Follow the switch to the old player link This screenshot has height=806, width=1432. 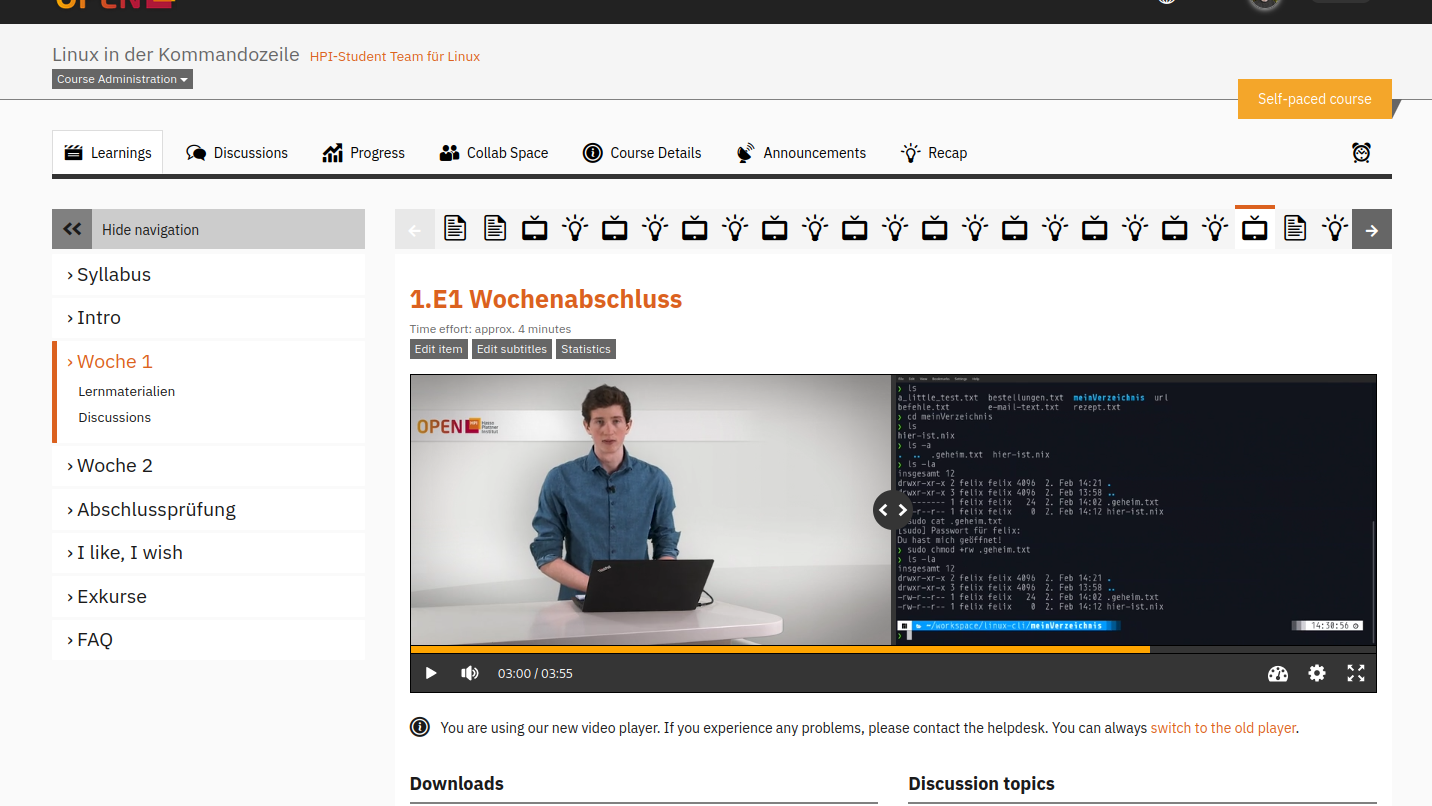[1223, 728]
